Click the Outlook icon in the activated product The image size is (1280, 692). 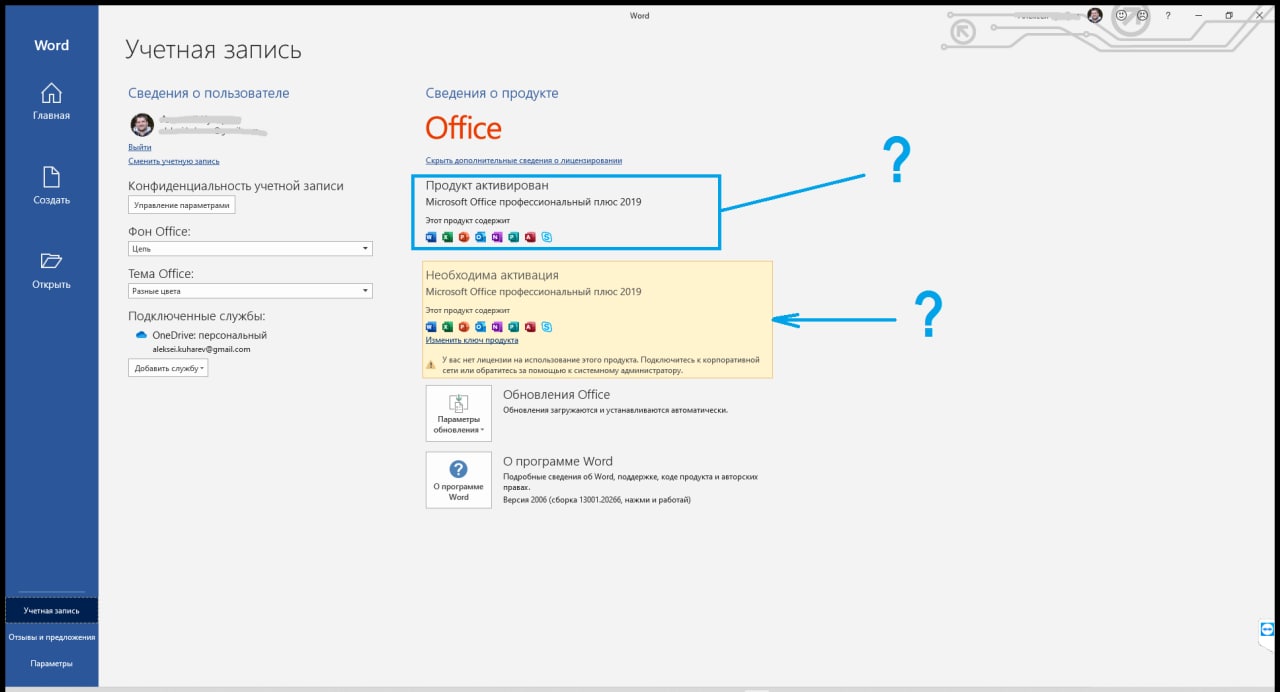480,237
